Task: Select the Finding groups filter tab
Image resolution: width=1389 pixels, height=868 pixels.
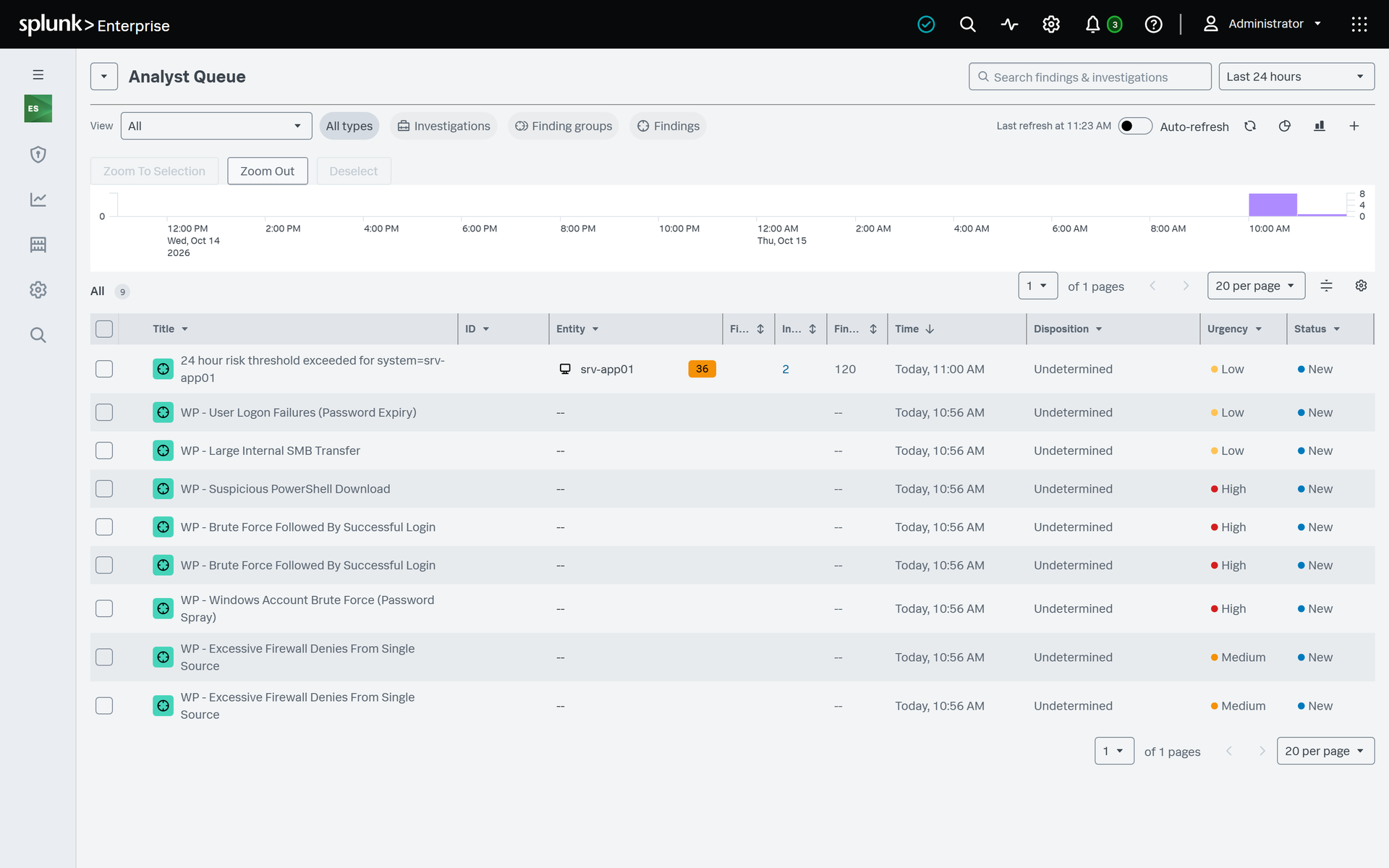Action: coord(564,126)
